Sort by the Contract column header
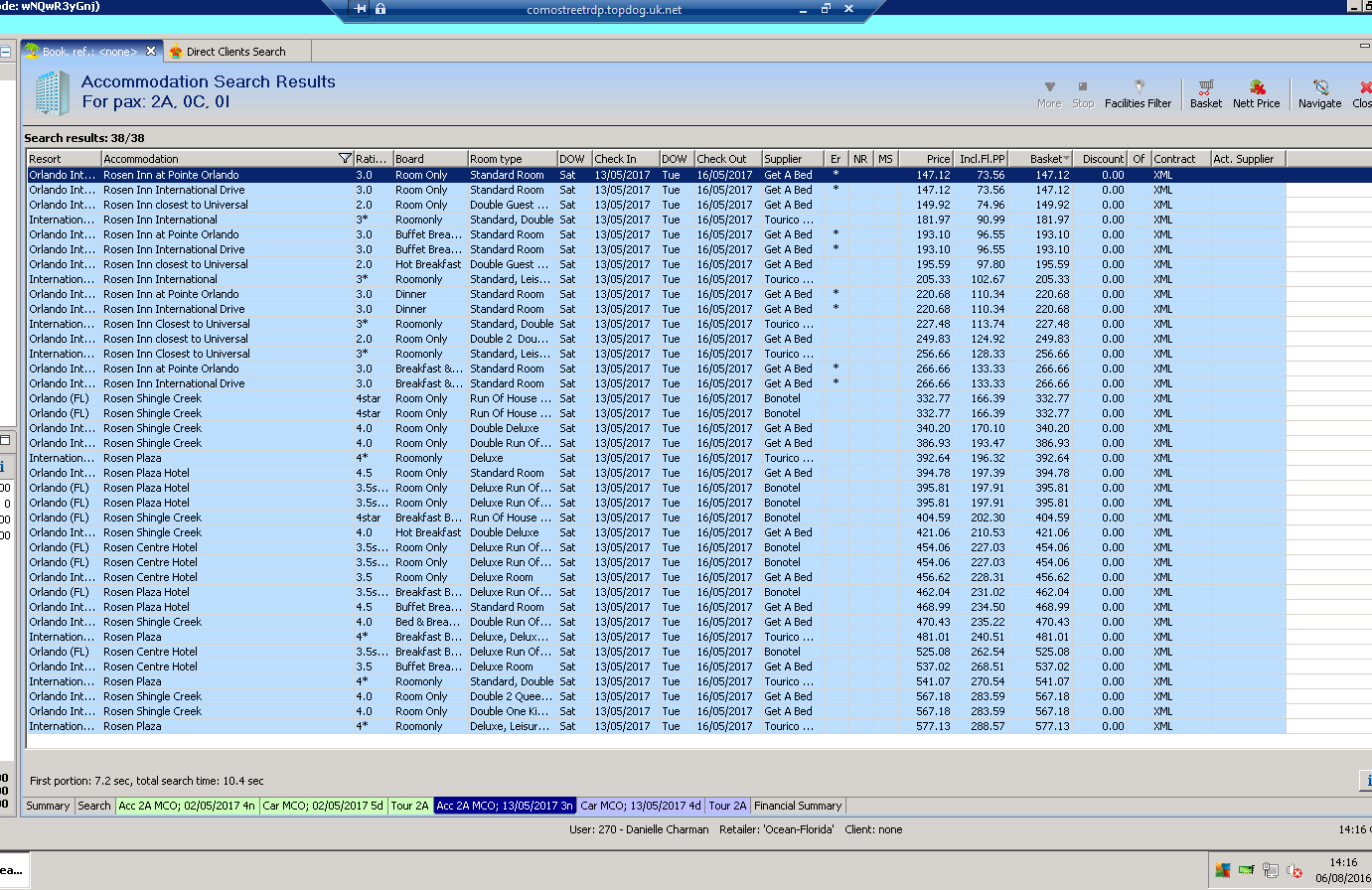 tap(1180, 159)
